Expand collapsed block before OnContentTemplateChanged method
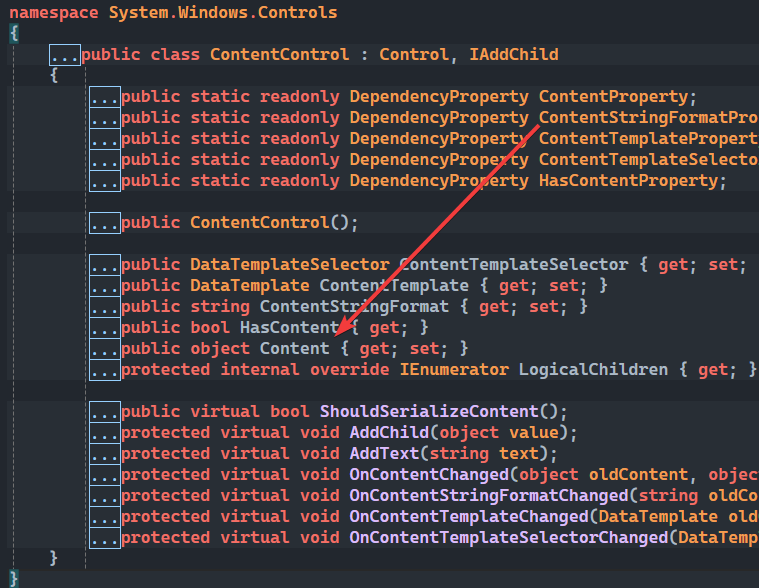This screenshot has width=759, height=588. pyautogui.click(x=105, y=517)
